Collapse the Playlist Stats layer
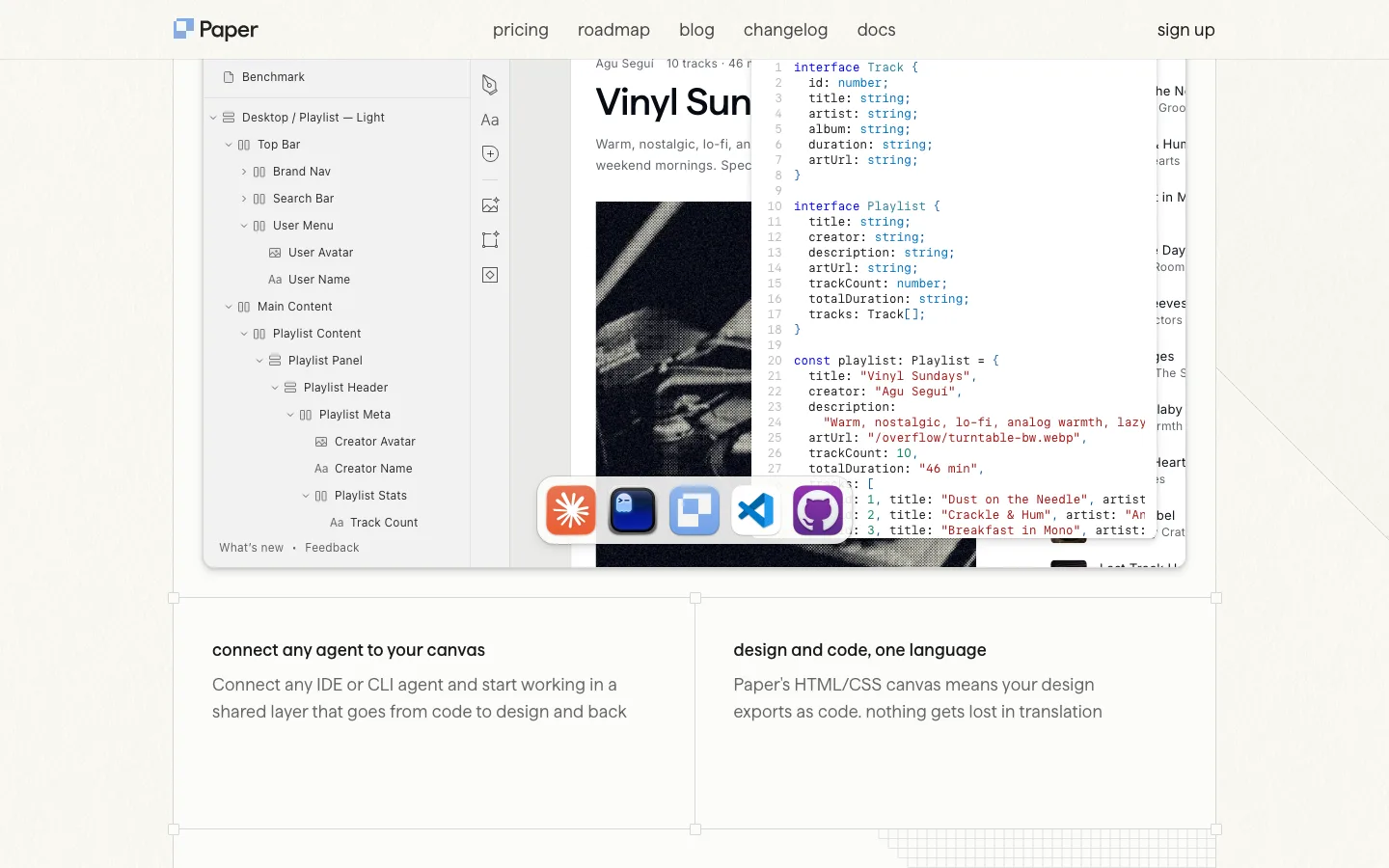This screenshot has height=868, width=1389. point(306,496)
